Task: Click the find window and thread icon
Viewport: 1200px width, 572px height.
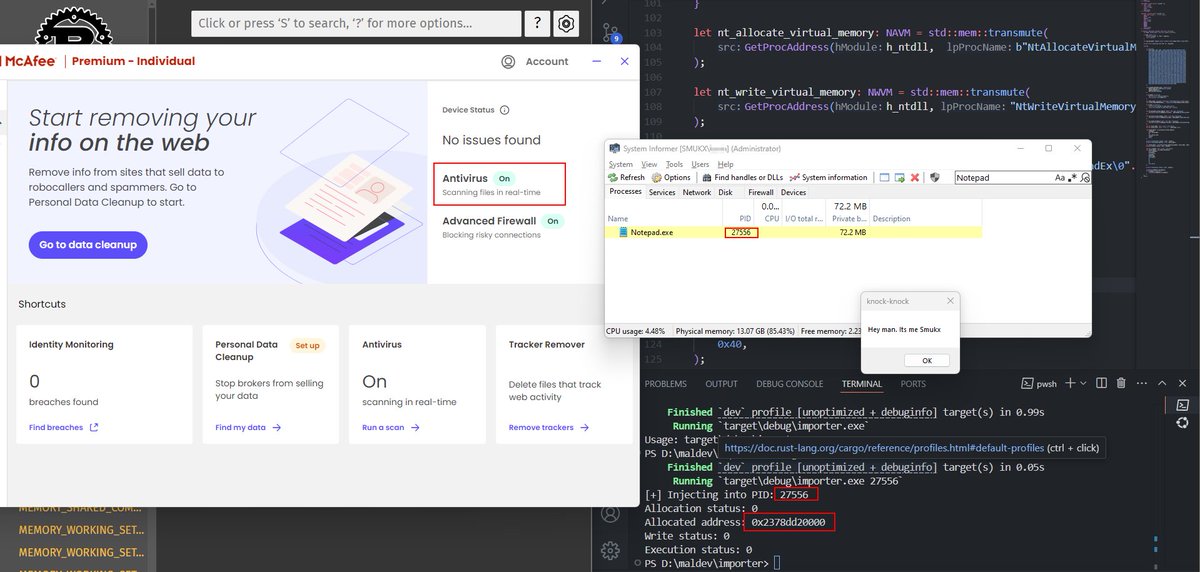Action: pyautogui.click(x=900, y=177)
